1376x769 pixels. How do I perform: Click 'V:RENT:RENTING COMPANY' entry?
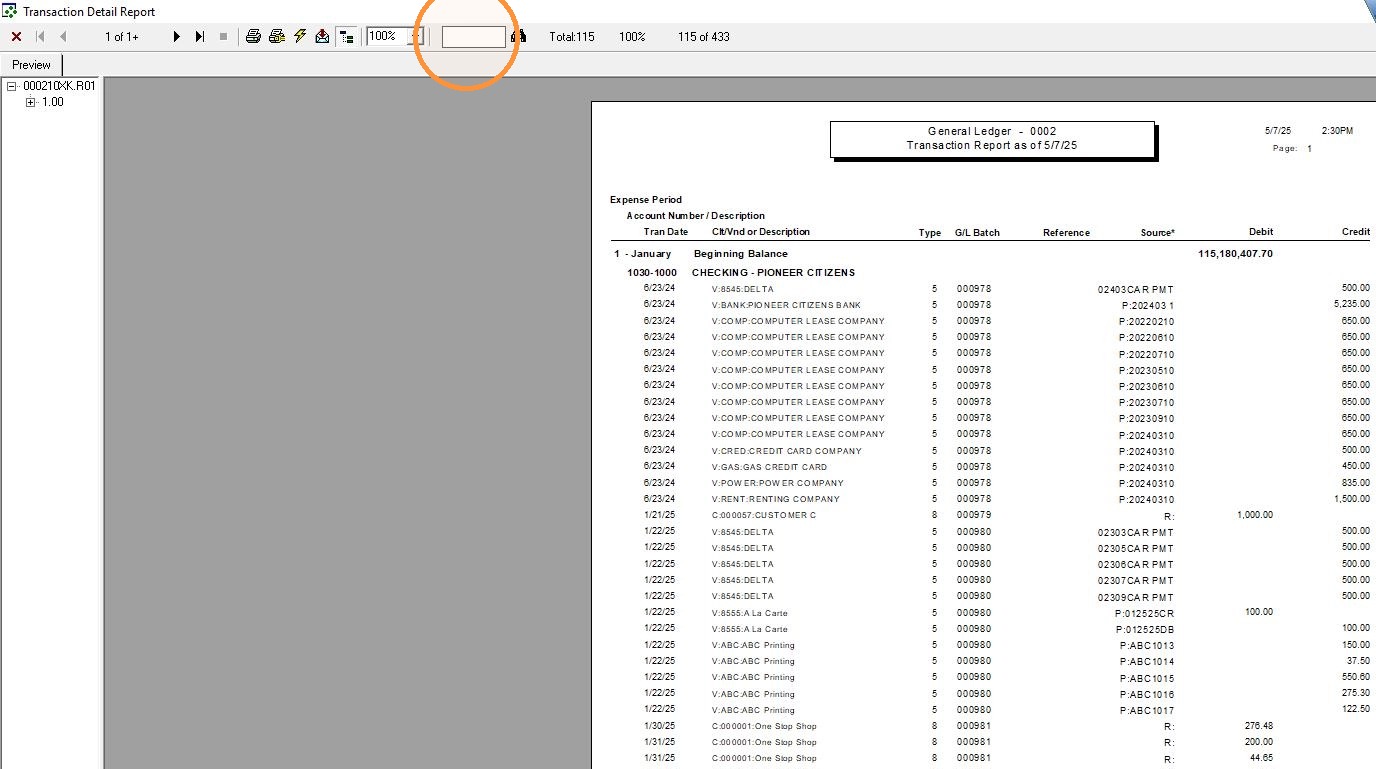(775, 499)
